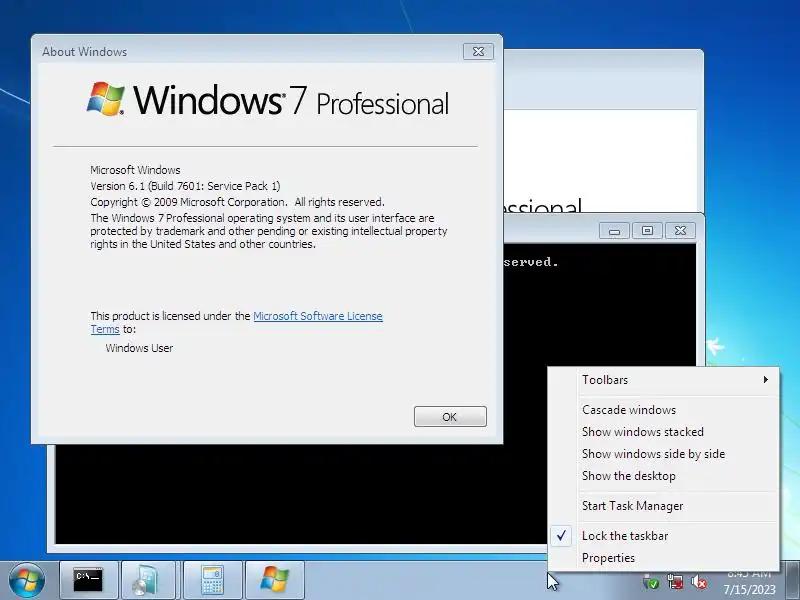Click inside the black Command Prompt area
The image size is (800, 600).
[301, 492]
